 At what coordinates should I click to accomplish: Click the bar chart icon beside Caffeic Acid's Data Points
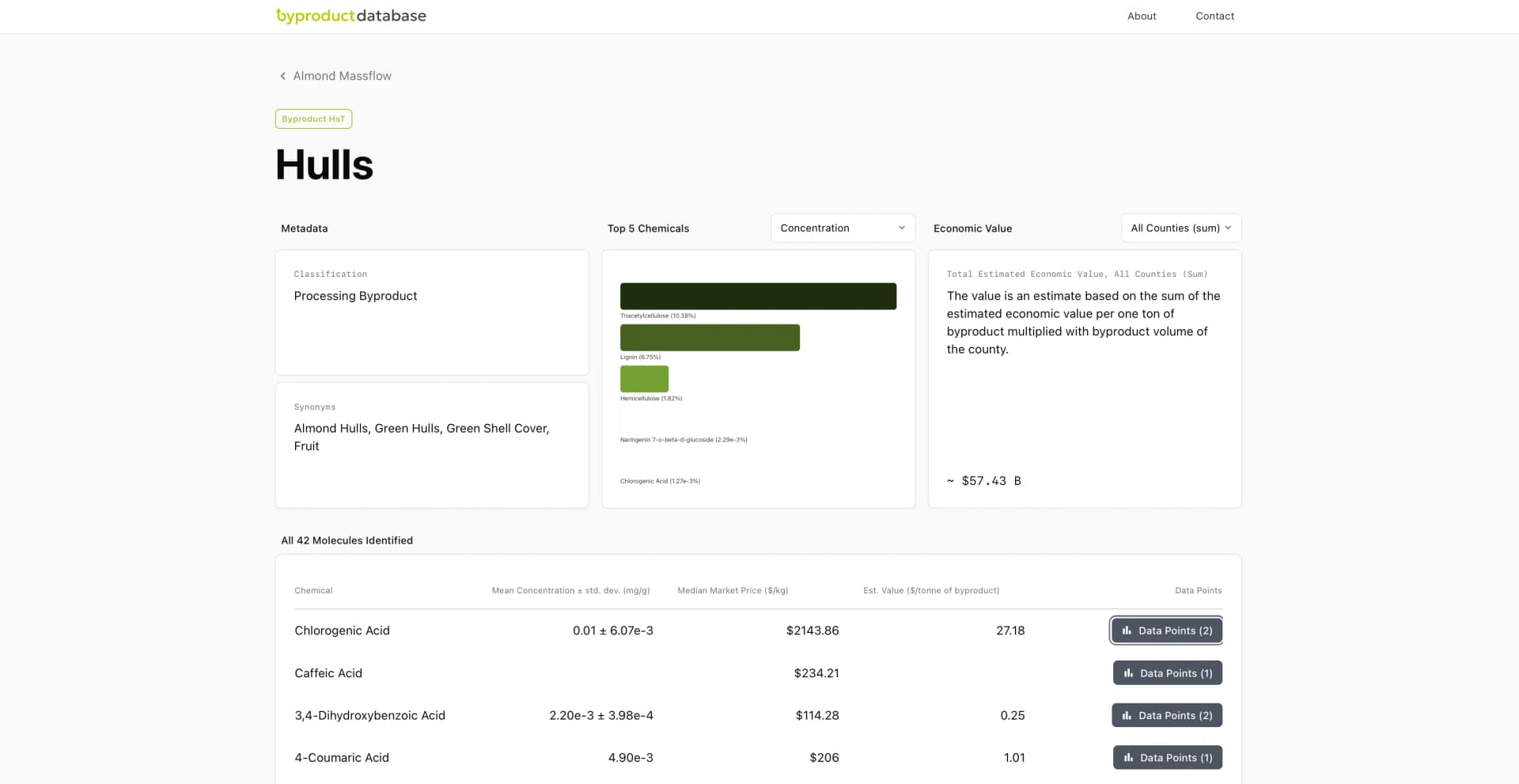pyautogui.click(x=1128, y=672)
